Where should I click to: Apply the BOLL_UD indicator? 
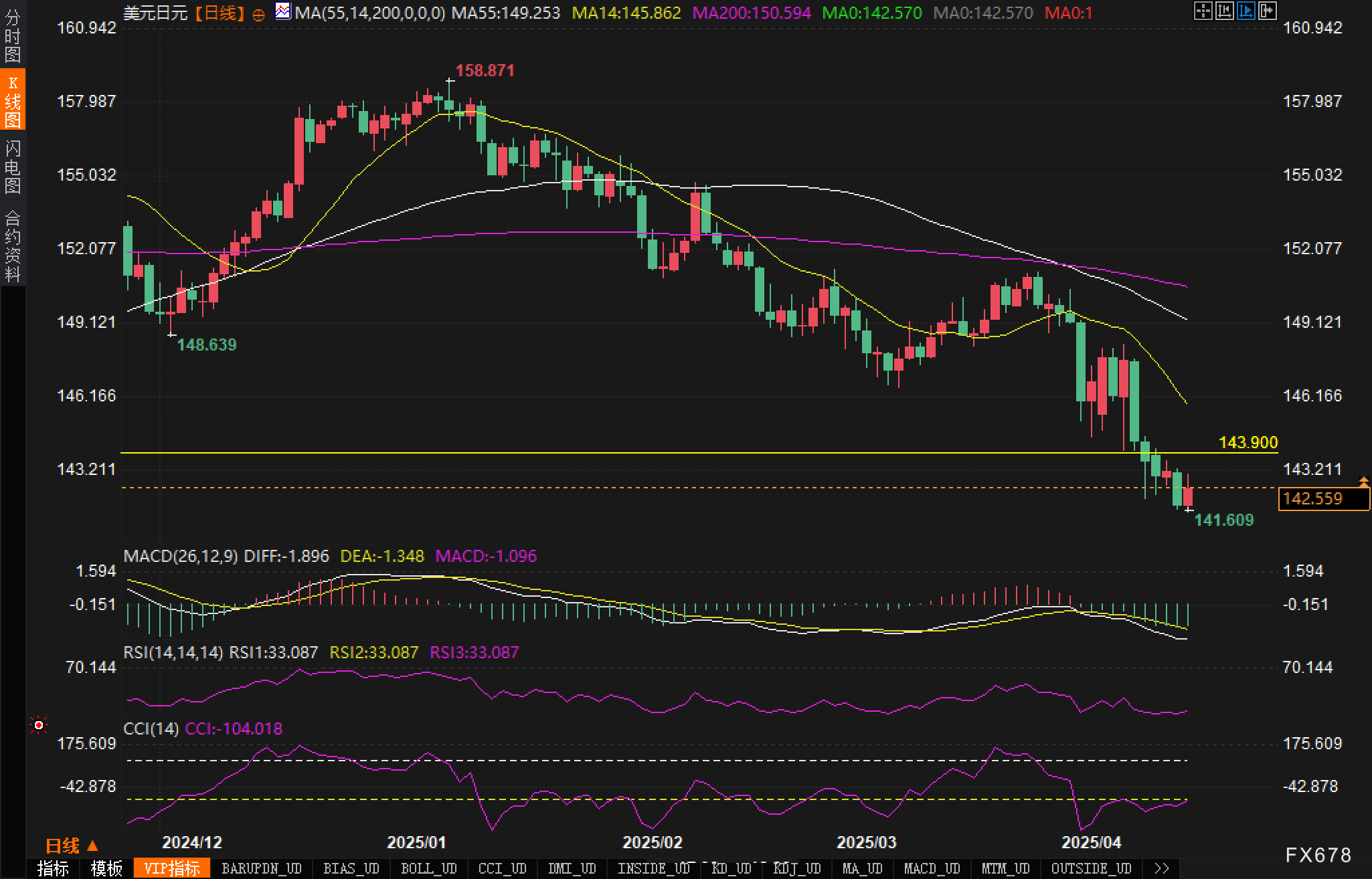[428, 868]
